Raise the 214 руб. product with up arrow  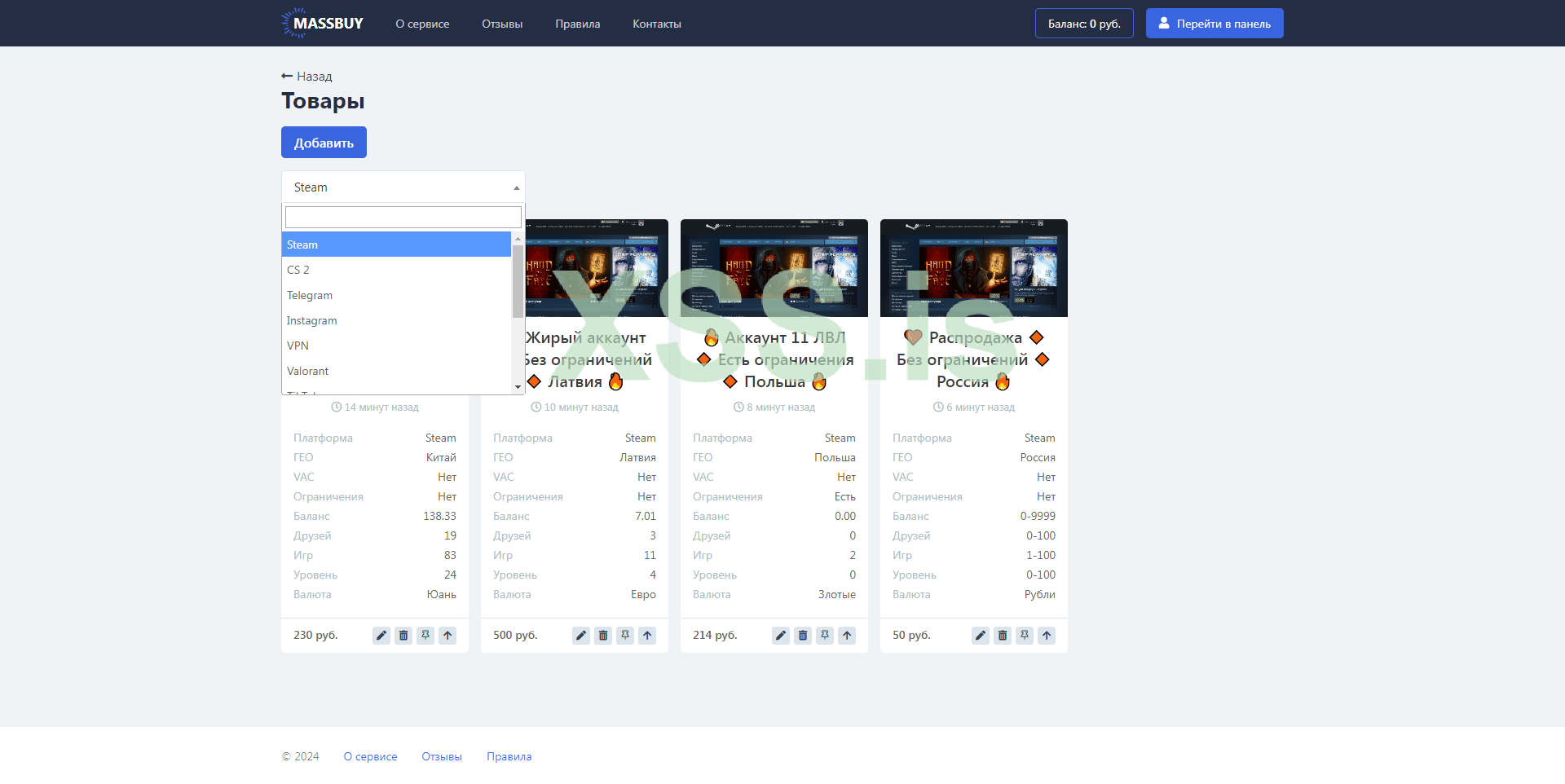[x=847, y=636]
